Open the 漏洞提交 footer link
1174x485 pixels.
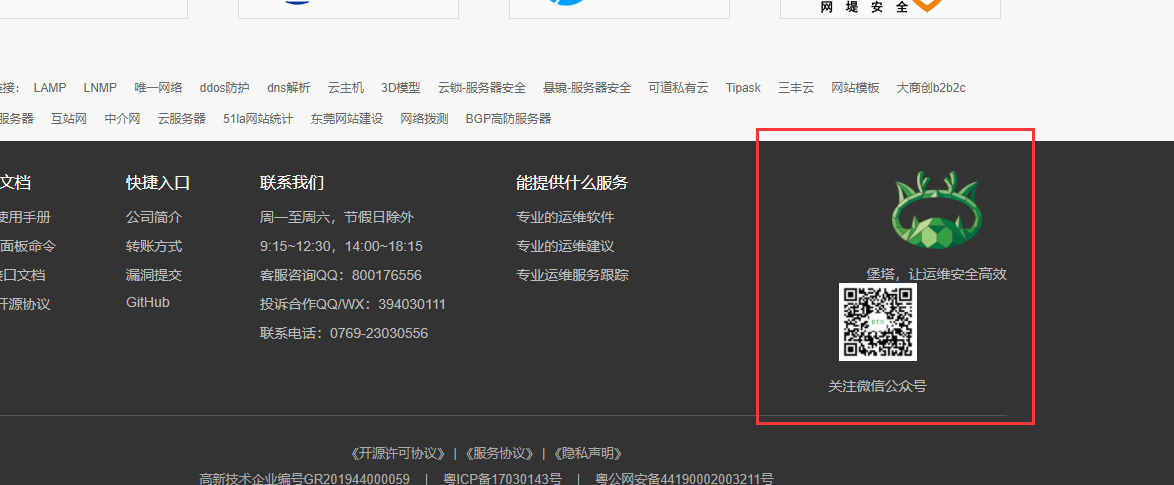pos(154,275)
